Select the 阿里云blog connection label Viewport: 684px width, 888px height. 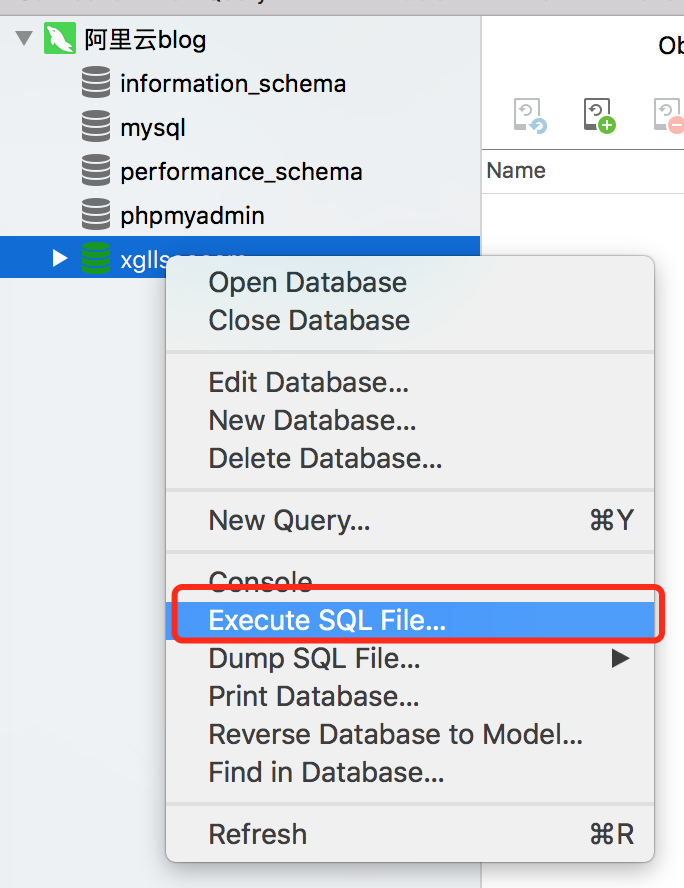145,40
